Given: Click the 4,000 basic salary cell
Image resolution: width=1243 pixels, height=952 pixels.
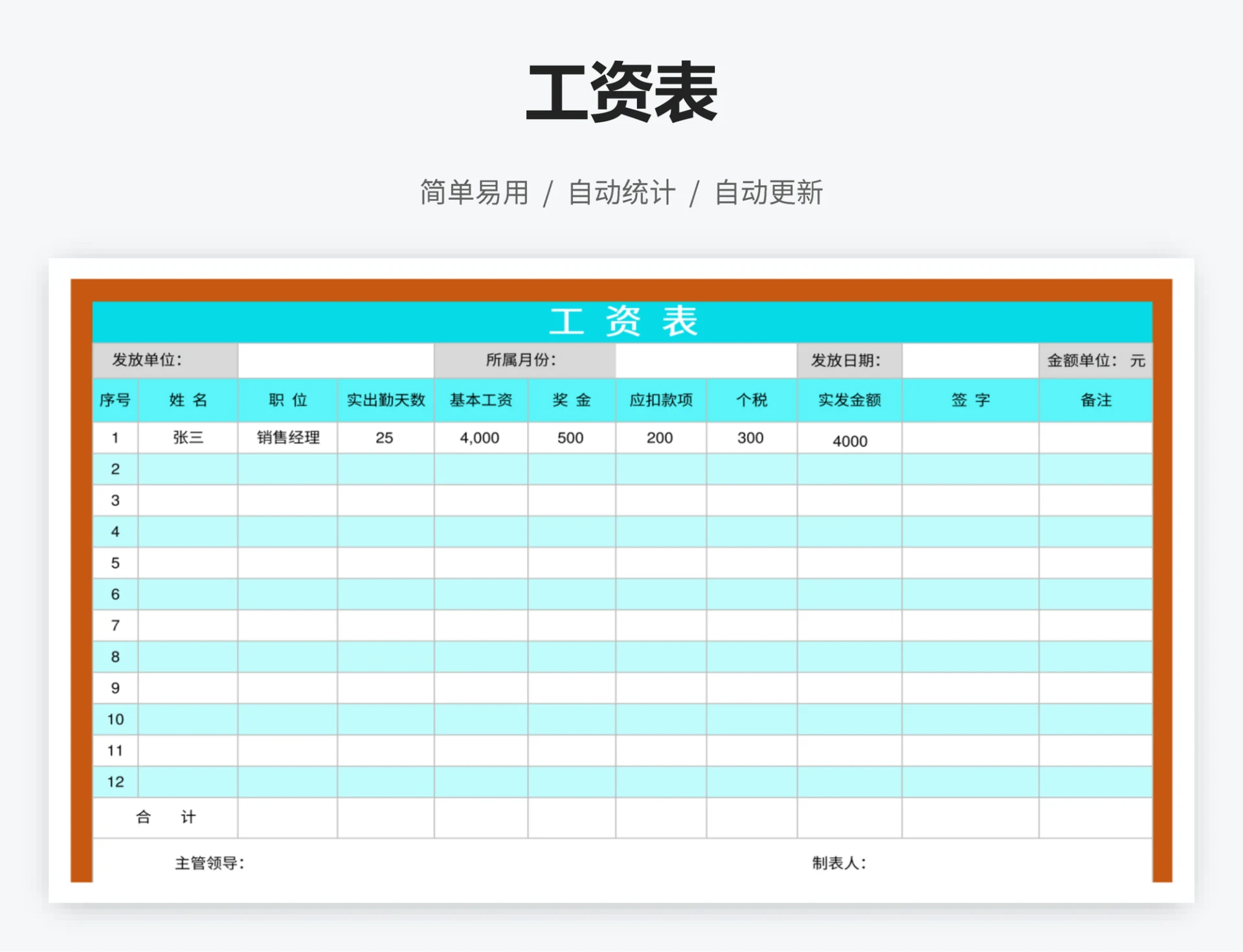Looking at the screenshot, I should click(481, 437).
